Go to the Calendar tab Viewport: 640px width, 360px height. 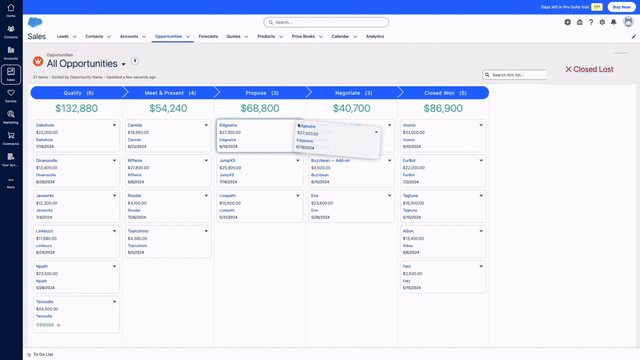click(x=340, y=36)
